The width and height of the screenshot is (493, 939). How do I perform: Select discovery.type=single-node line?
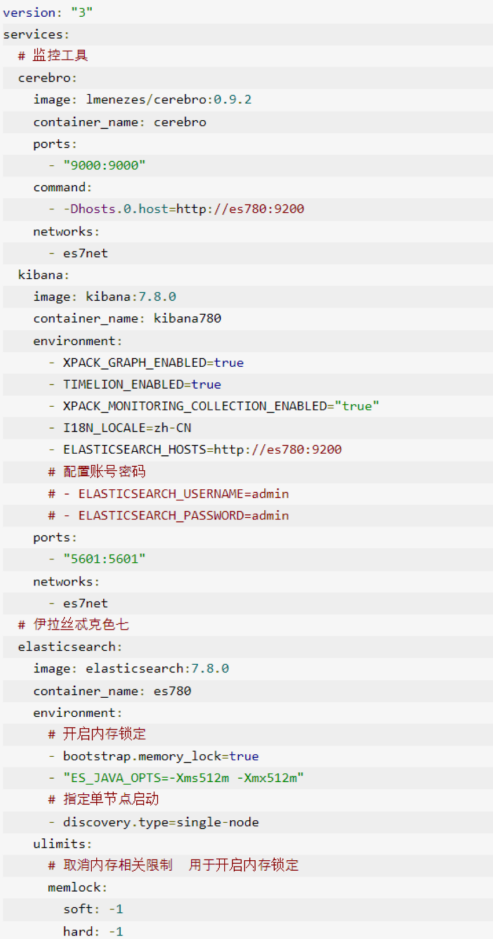point(153,822)
